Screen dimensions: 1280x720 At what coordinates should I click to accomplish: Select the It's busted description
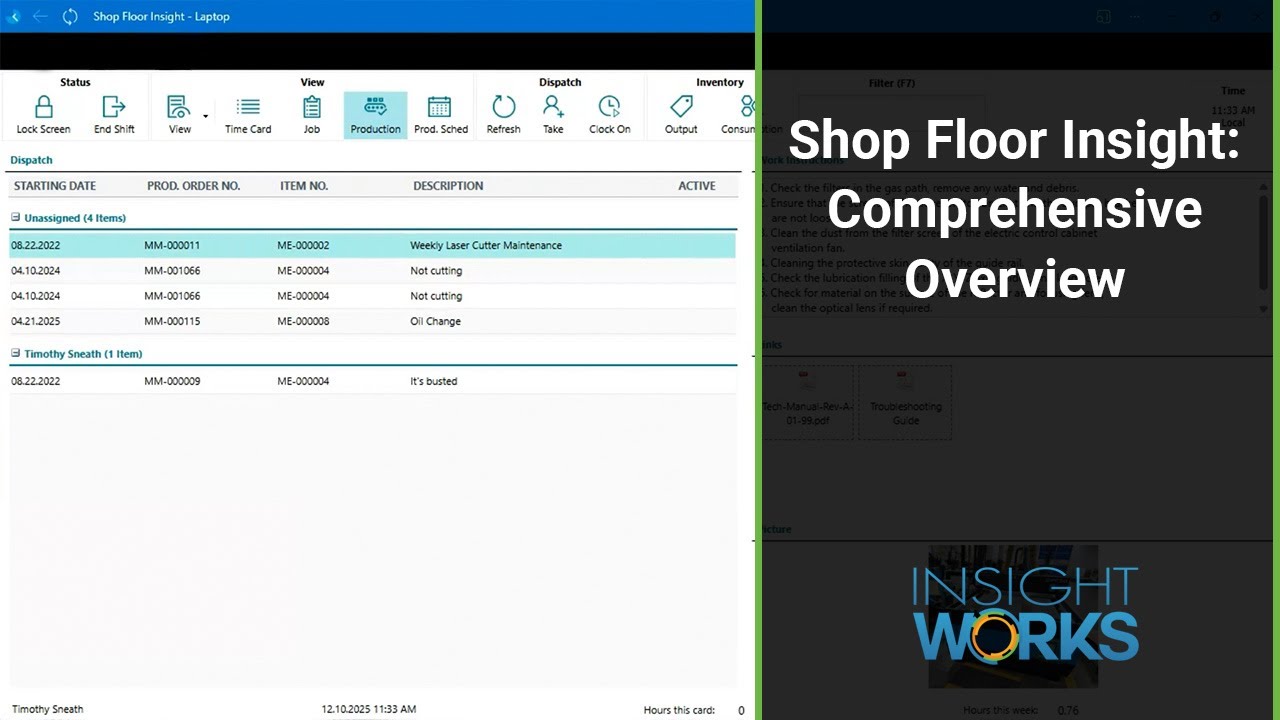coord(433,381)
